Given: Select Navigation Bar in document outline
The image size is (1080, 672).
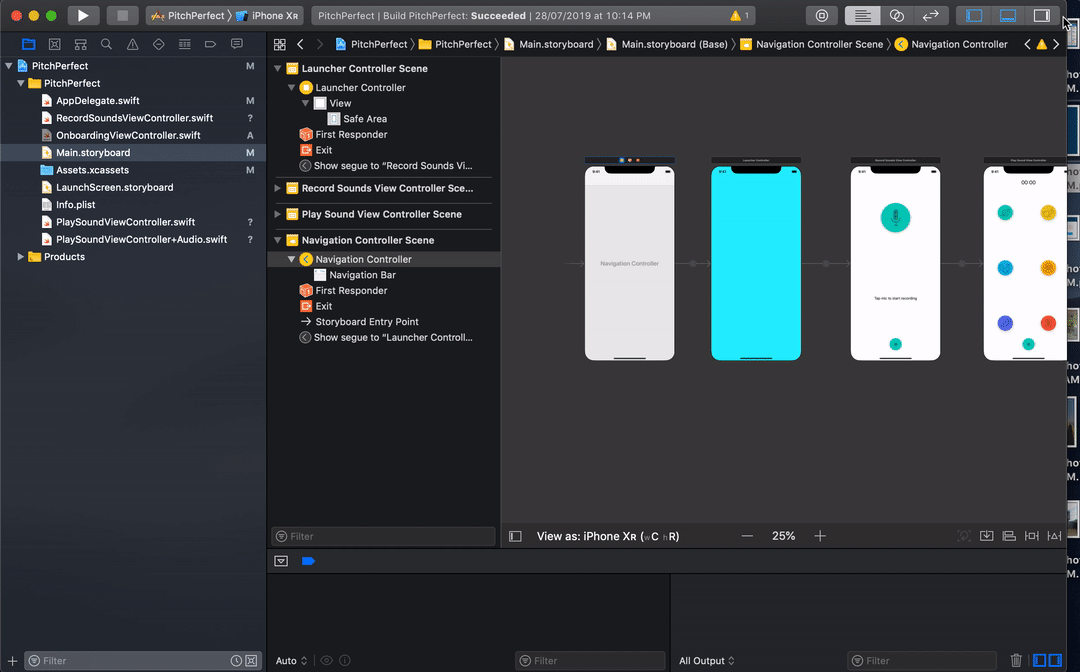Looking at the screenshot, I should pyautogui.click(x=362, y=275).
